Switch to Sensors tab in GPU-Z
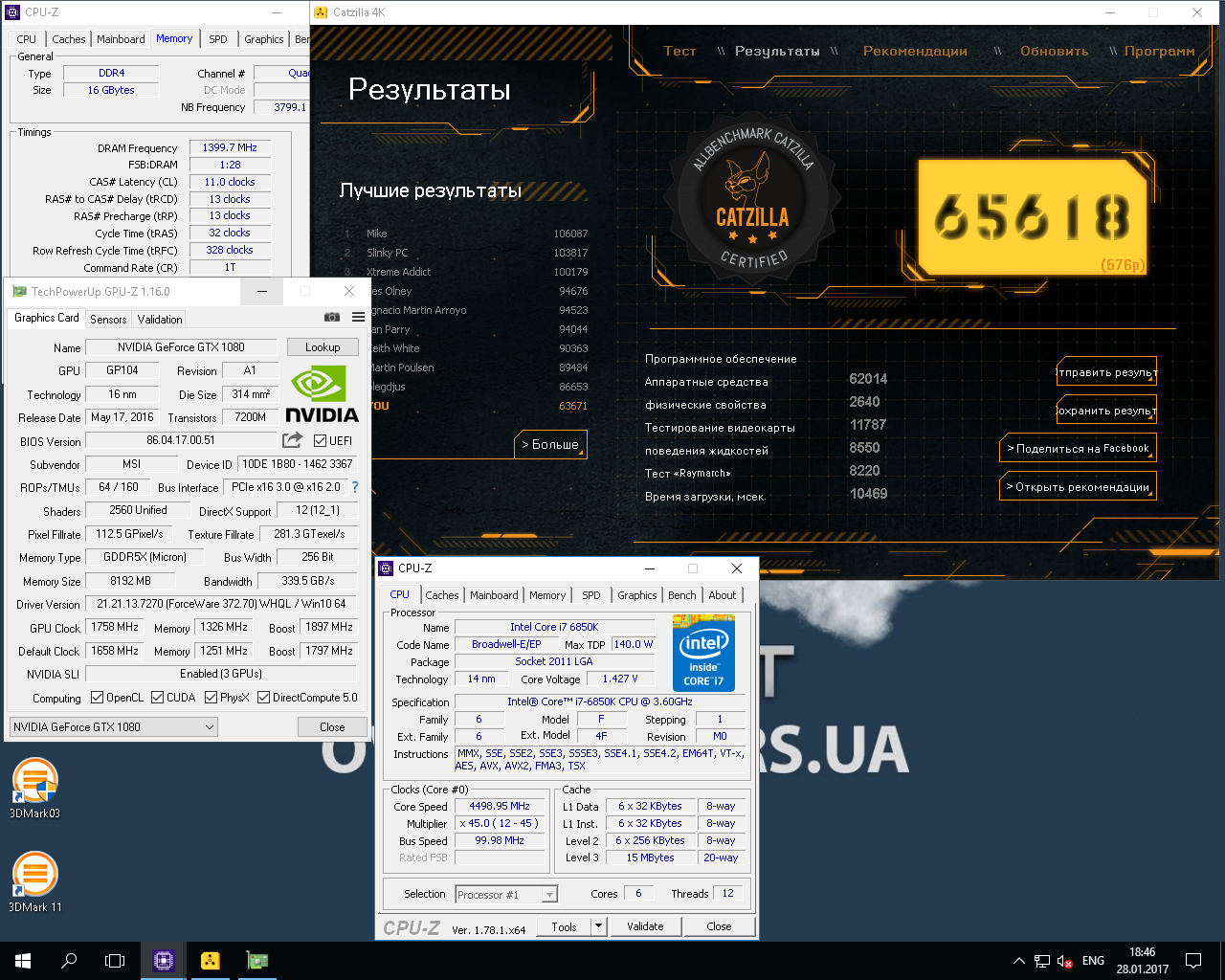 pyautogui.click(x=108, y=320)
